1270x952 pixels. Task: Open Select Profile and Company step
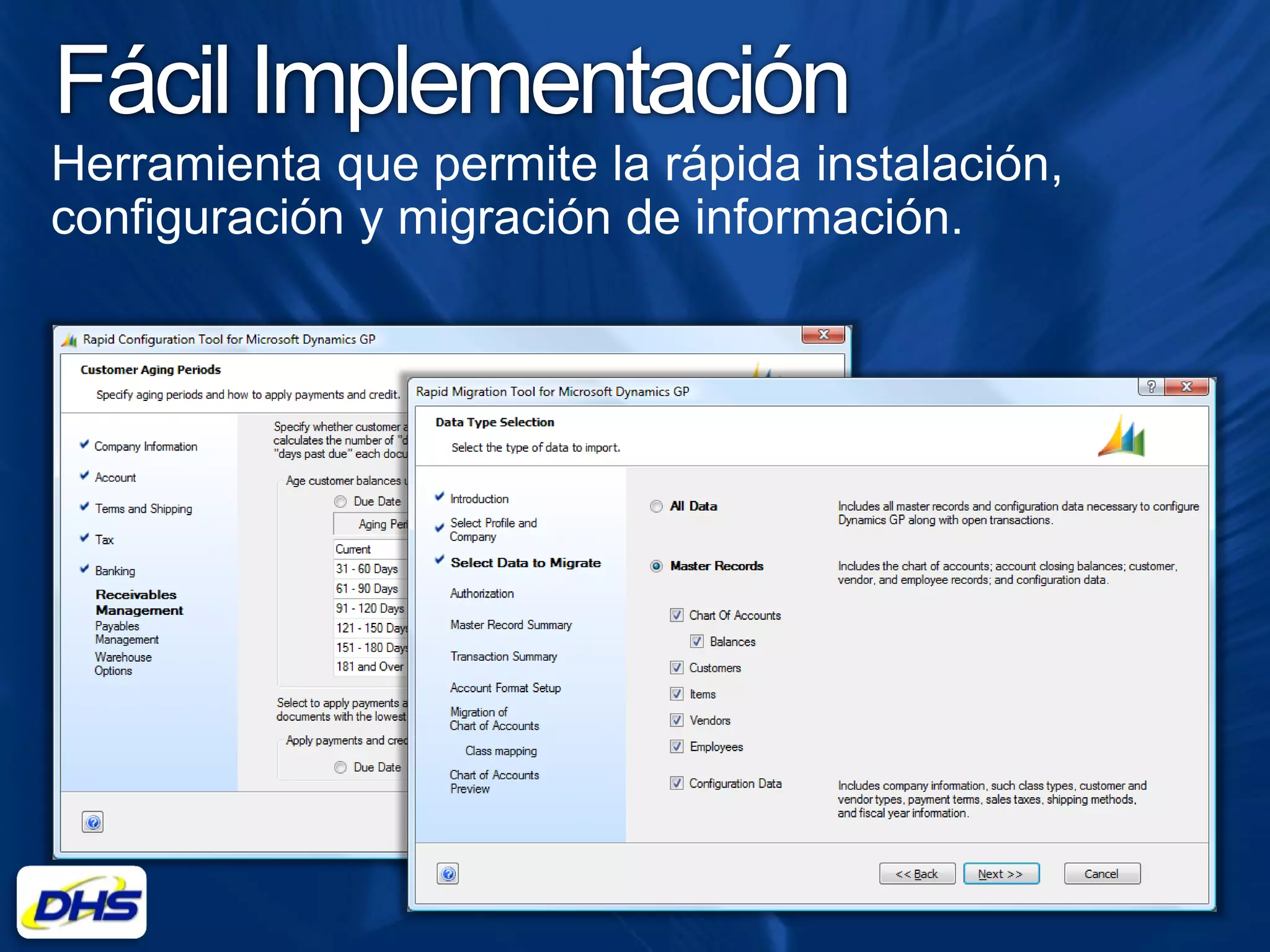pyautogui.click(x=494, y=530)
